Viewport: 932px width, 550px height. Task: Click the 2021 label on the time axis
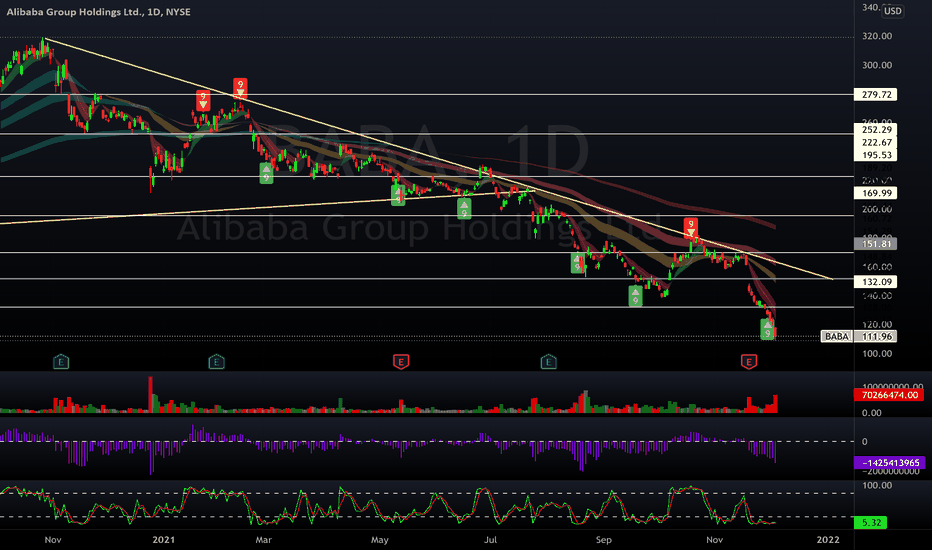pos(163,540)
